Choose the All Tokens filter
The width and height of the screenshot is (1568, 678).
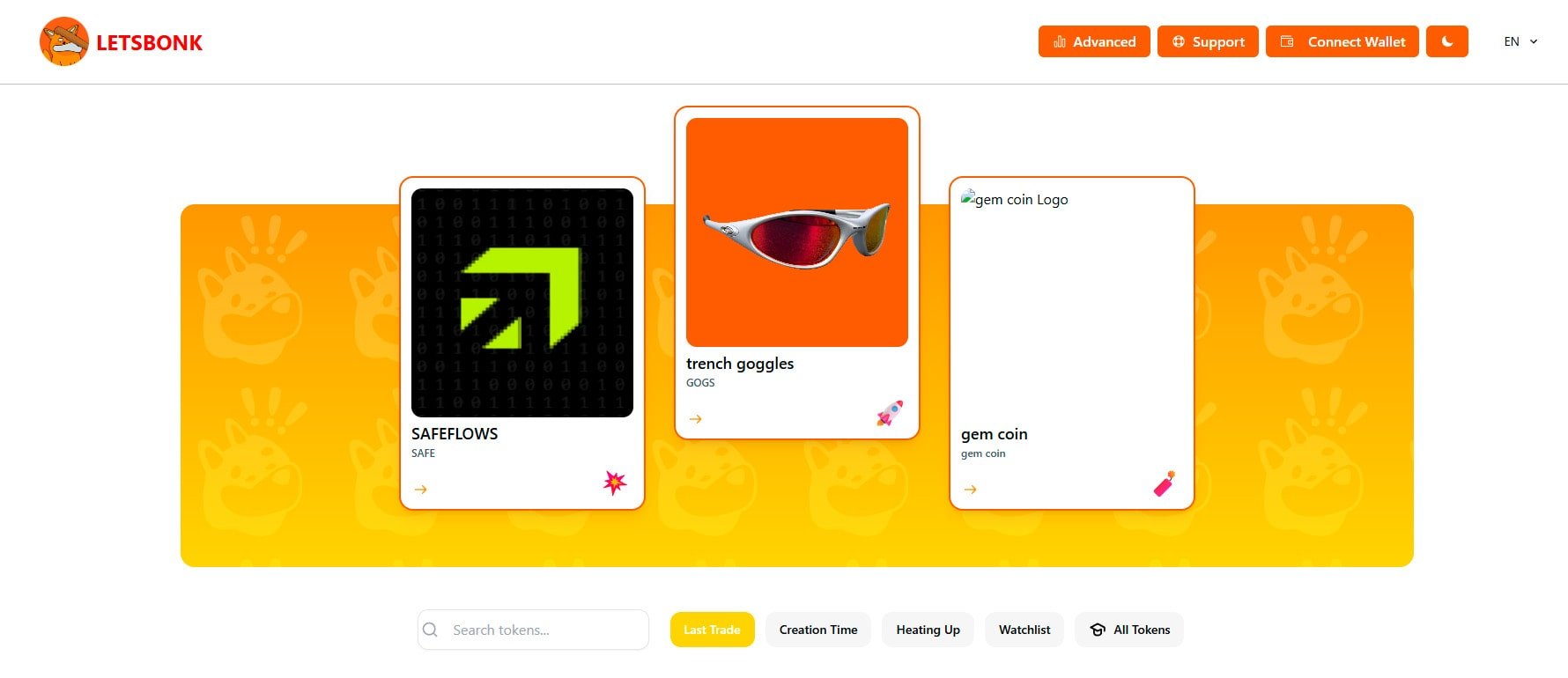[1129, 630]
